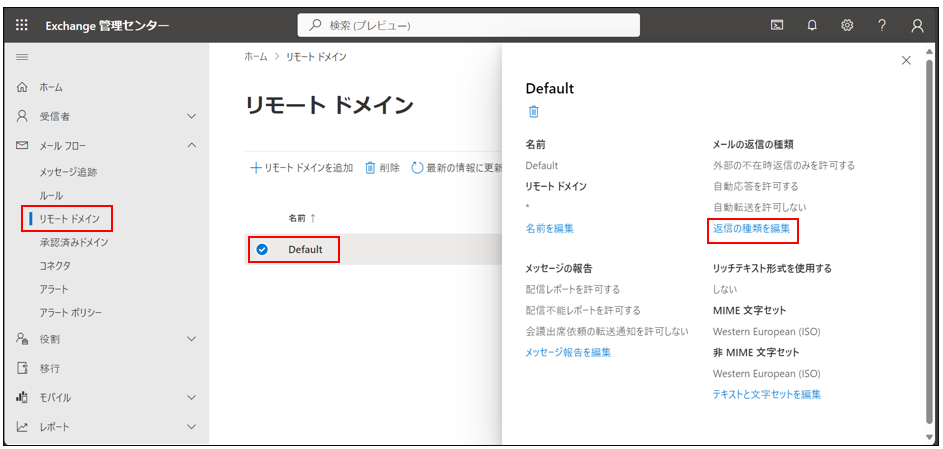The image size is (943, 449).
Task: Expand the レポート menu chevron
Action: pos(192,427)
